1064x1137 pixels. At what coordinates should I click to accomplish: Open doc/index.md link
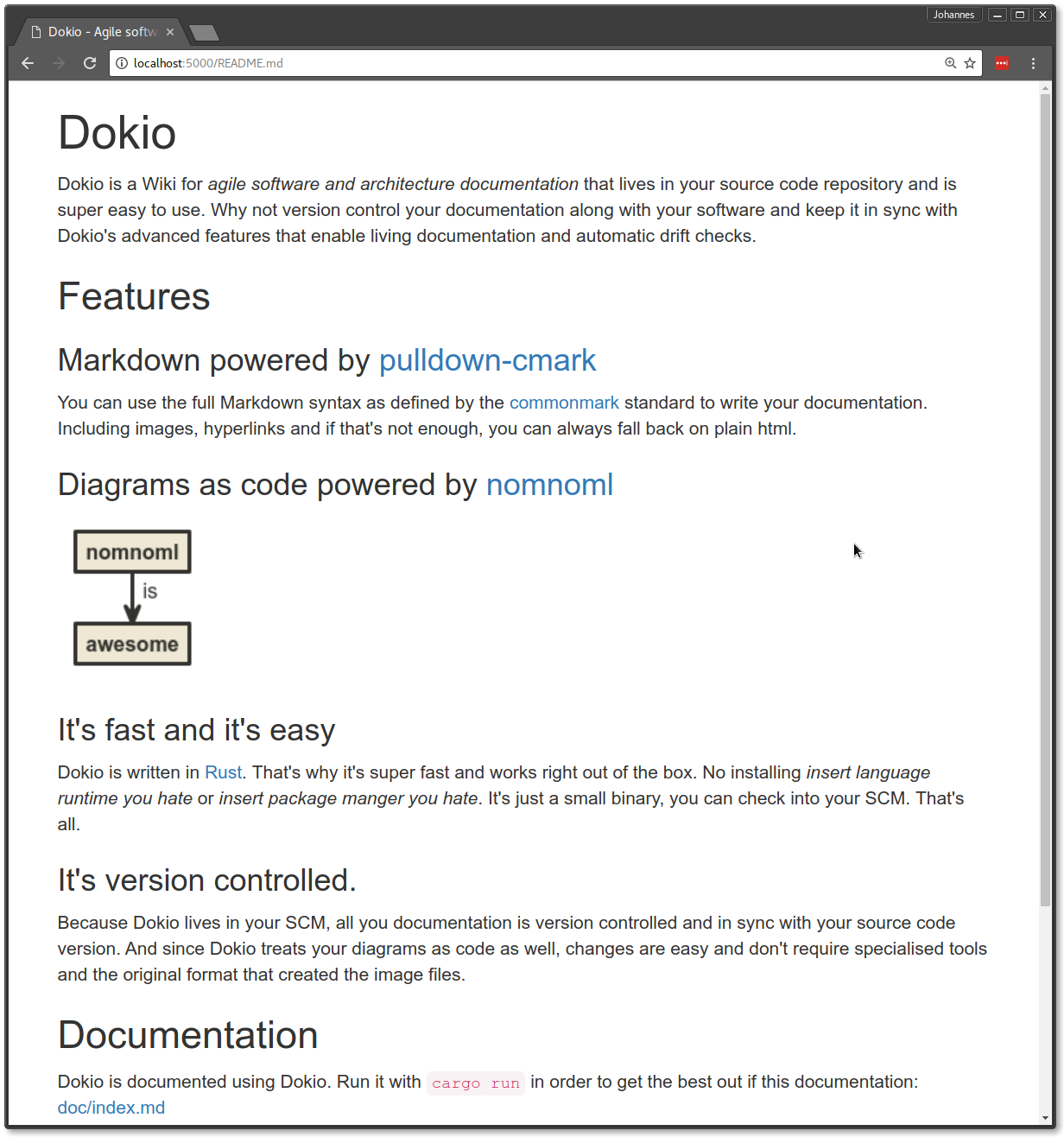(111, 1108)
